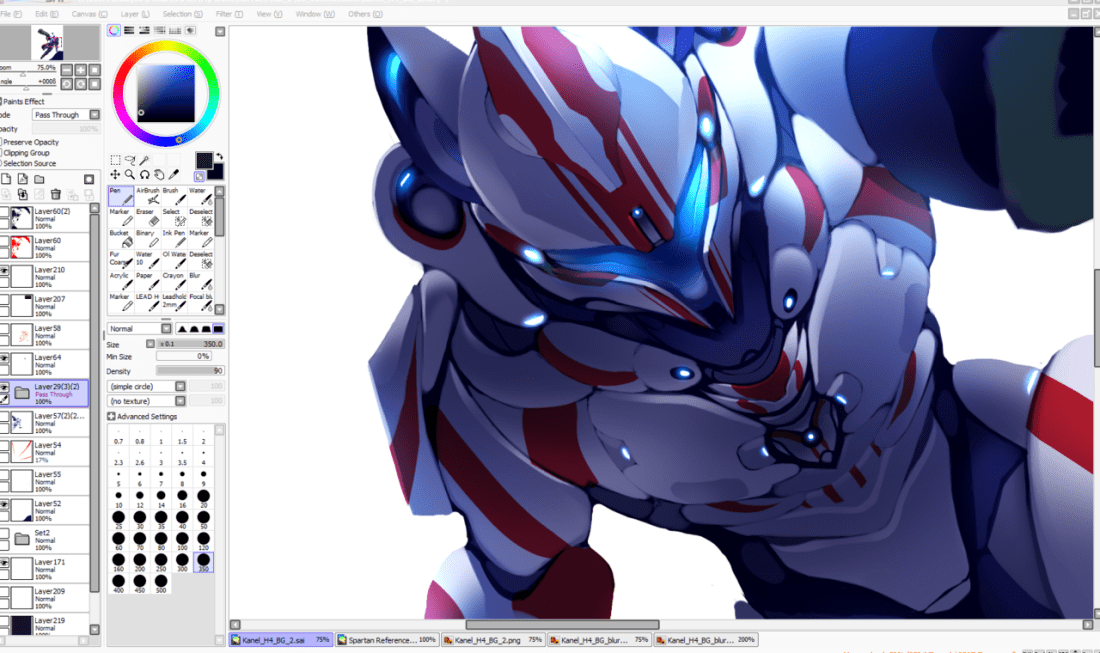
Task: Select the Lasso tool
Action: point(129,160)
